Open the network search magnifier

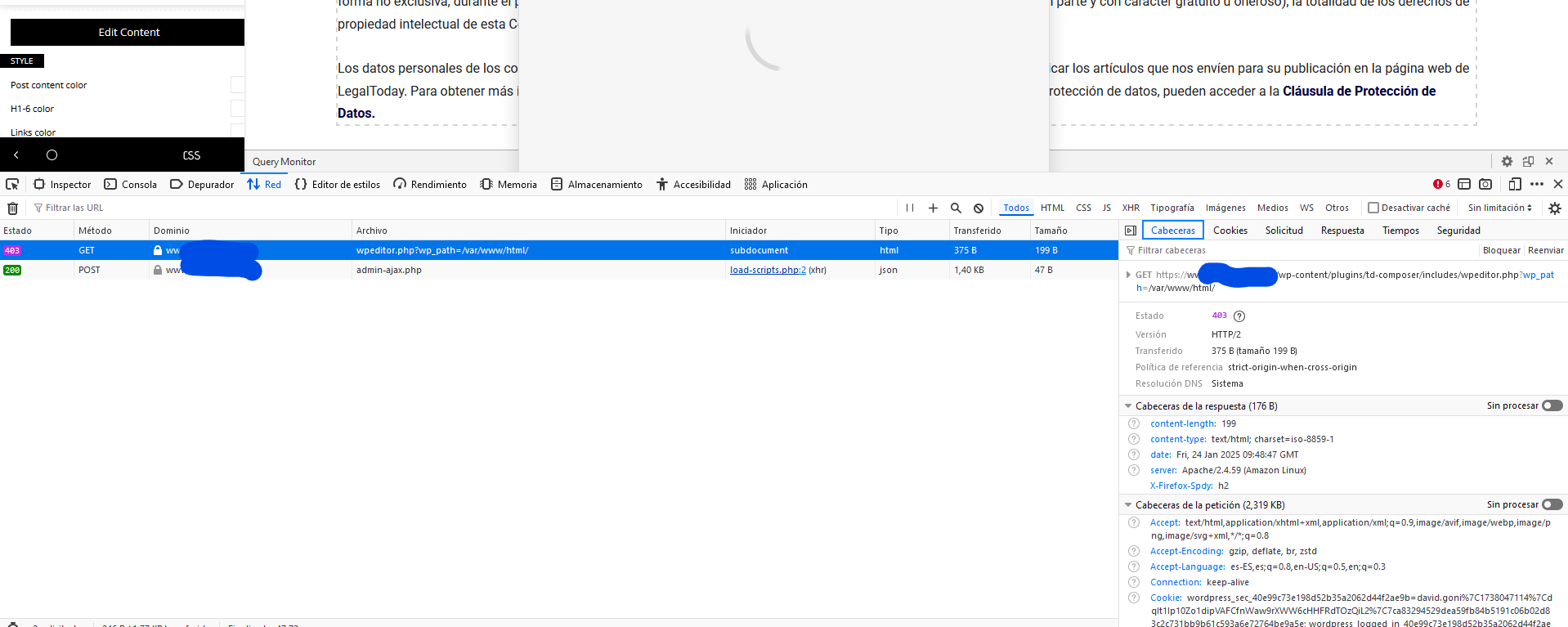click(x=956, y=208)
